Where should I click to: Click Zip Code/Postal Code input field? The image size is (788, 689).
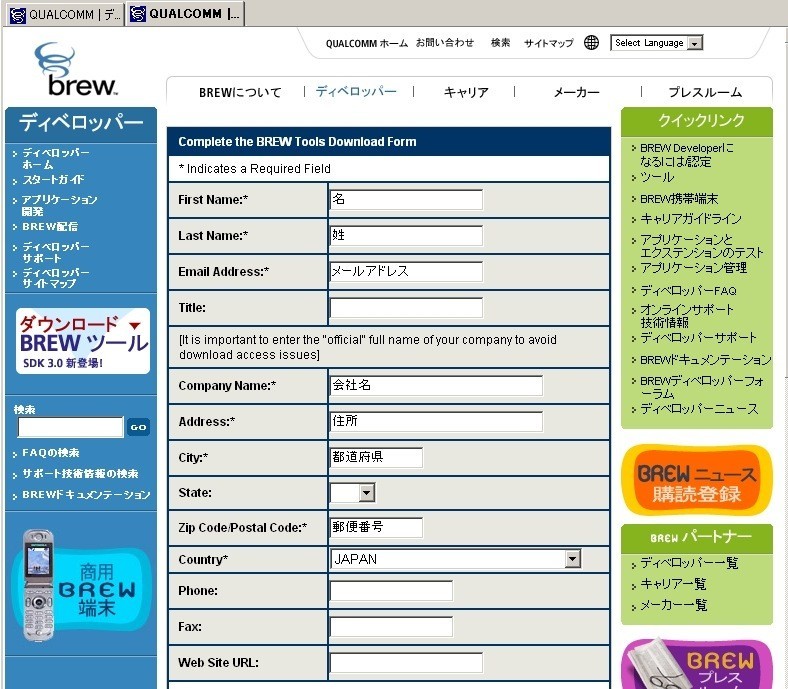coord(376,527)
